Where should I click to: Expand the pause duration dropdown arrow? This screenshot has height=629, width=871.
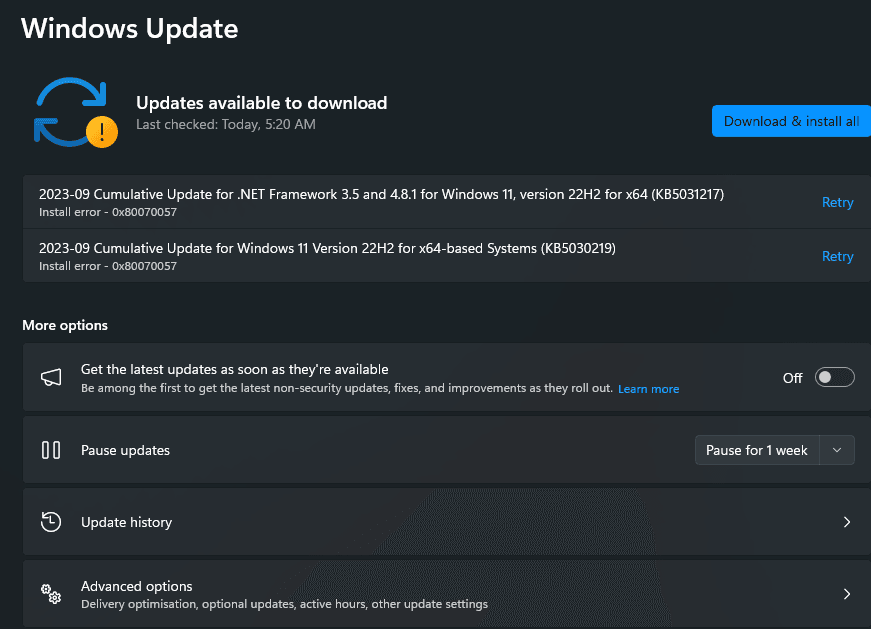click(x=837, y=450)
